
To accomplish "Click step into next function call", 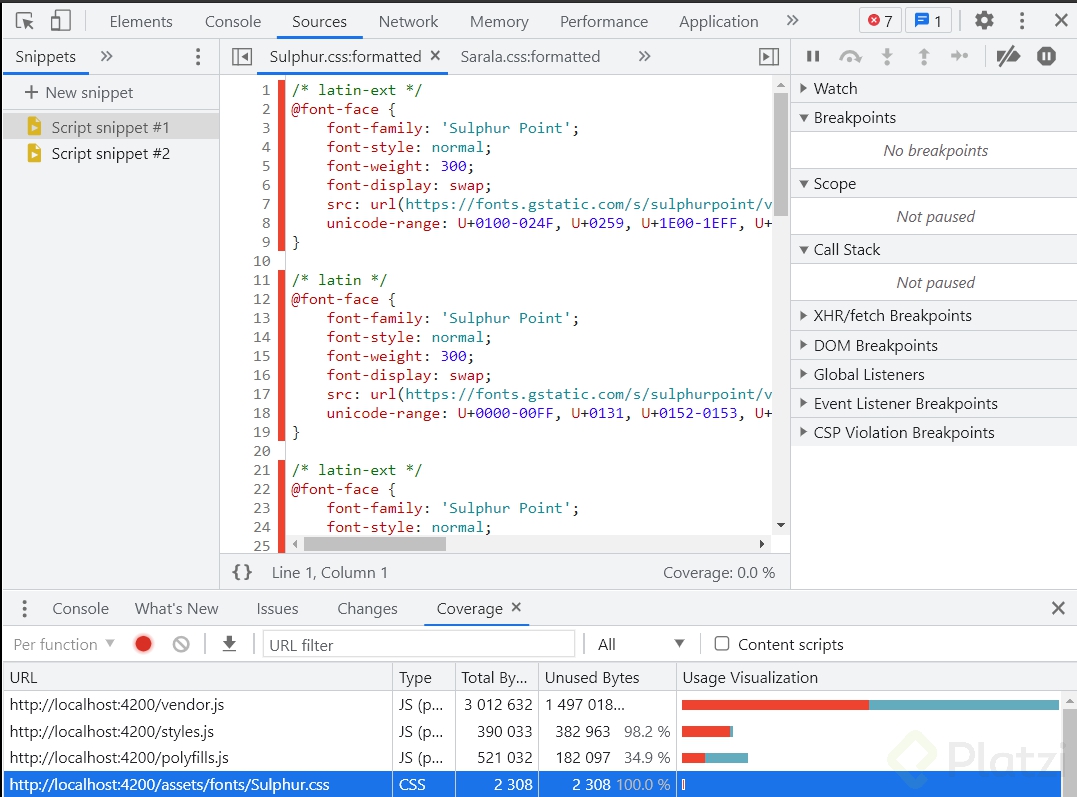I will (x=887, y=56).
